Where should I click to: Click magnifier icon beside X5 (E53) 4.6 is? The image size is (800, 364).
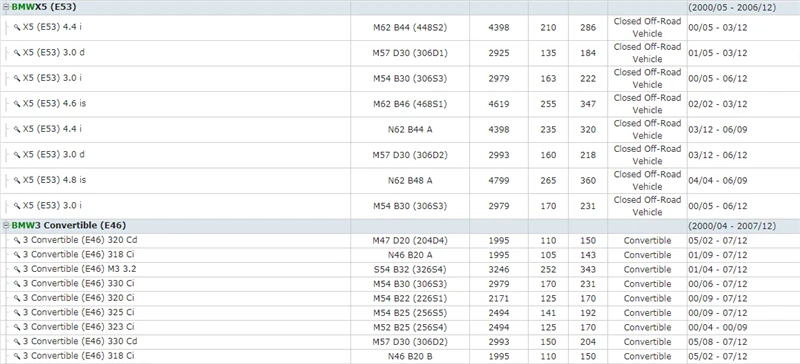coord(17,104)
